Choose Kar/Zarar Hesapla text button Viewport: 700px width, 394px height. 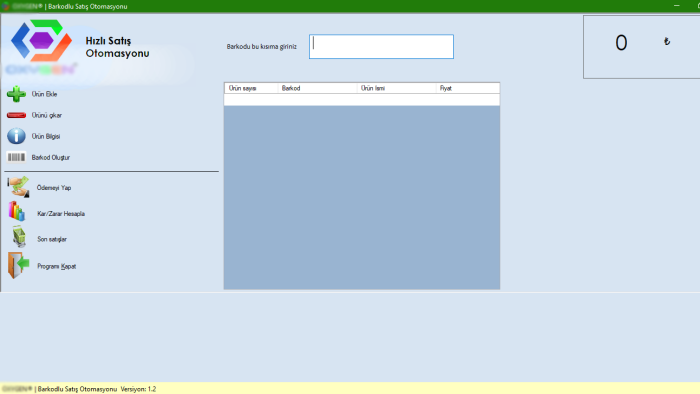(x=61, y=213)
